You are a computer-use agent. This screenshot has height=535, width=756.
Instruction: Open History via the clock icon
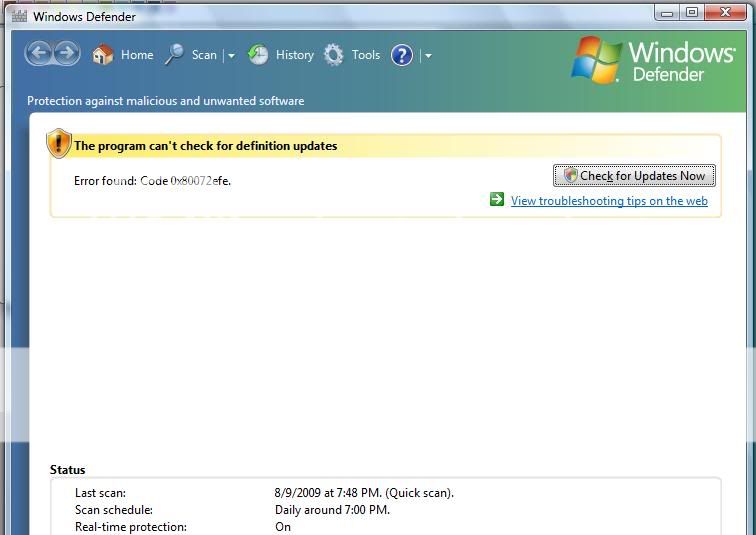pos(258,55)
